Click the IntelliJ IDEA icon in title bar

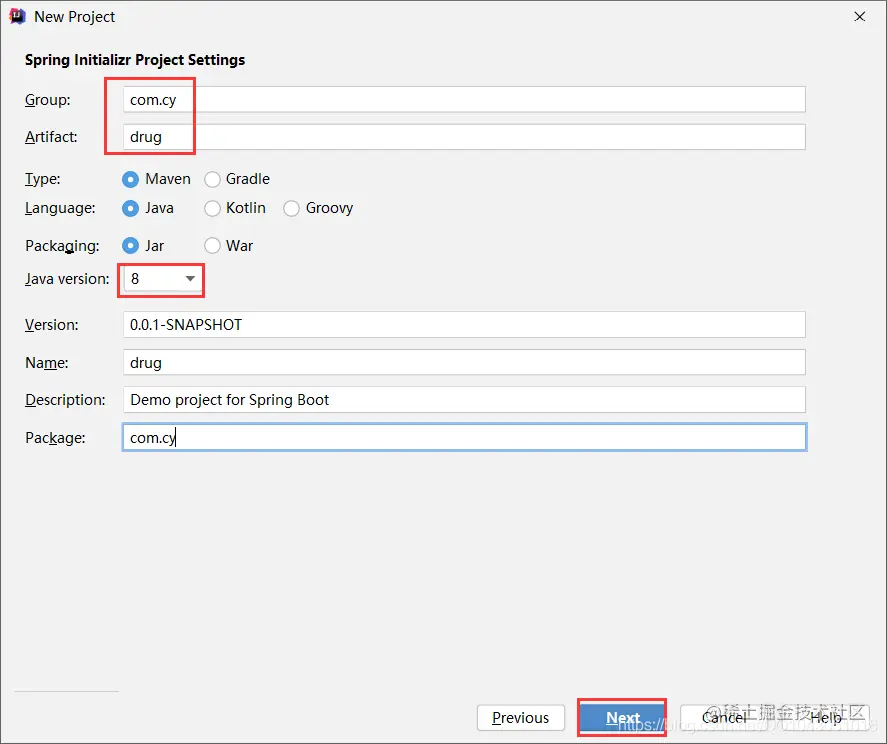pos(17,17)
